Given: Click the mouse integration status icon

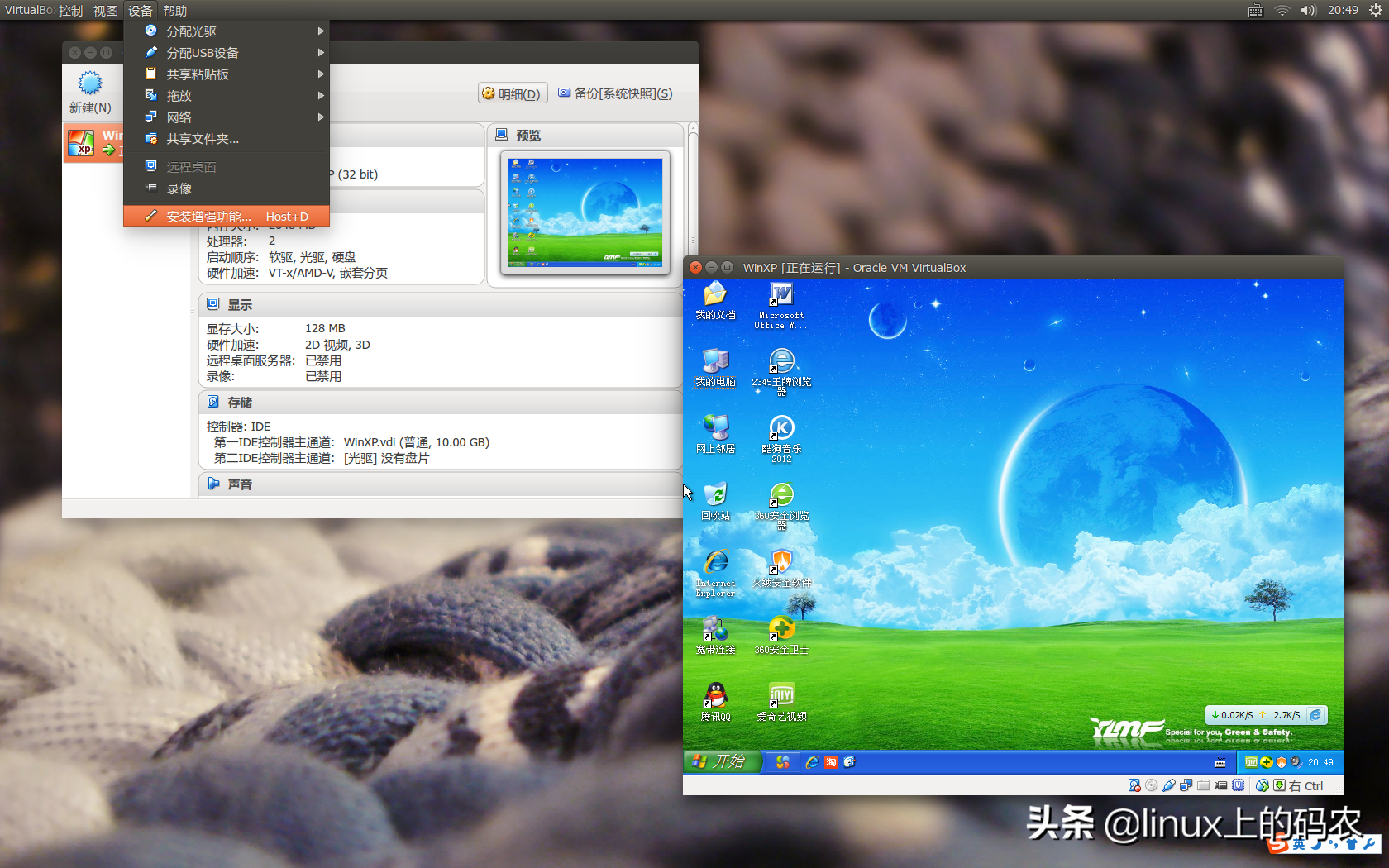Looking at the screenshot, I should (x=1263, y=785).
